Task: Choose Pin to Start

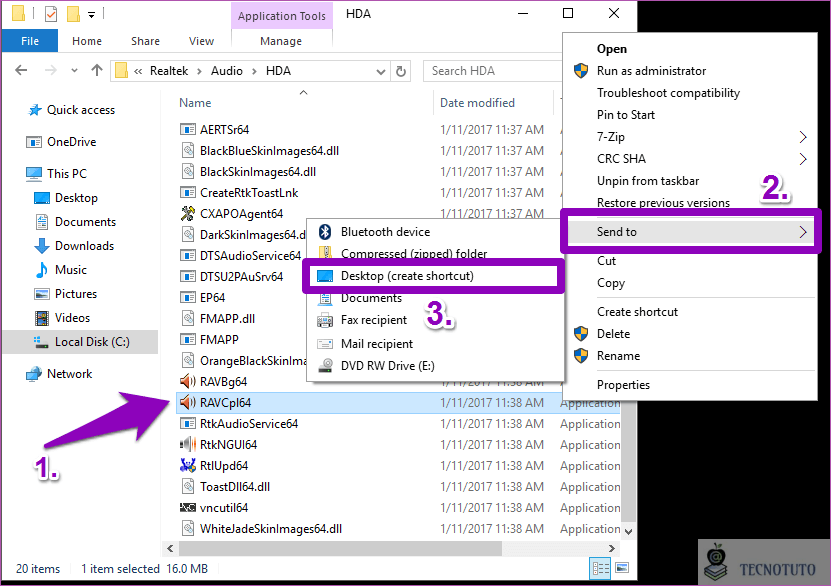Action: (x=626, y=115)
